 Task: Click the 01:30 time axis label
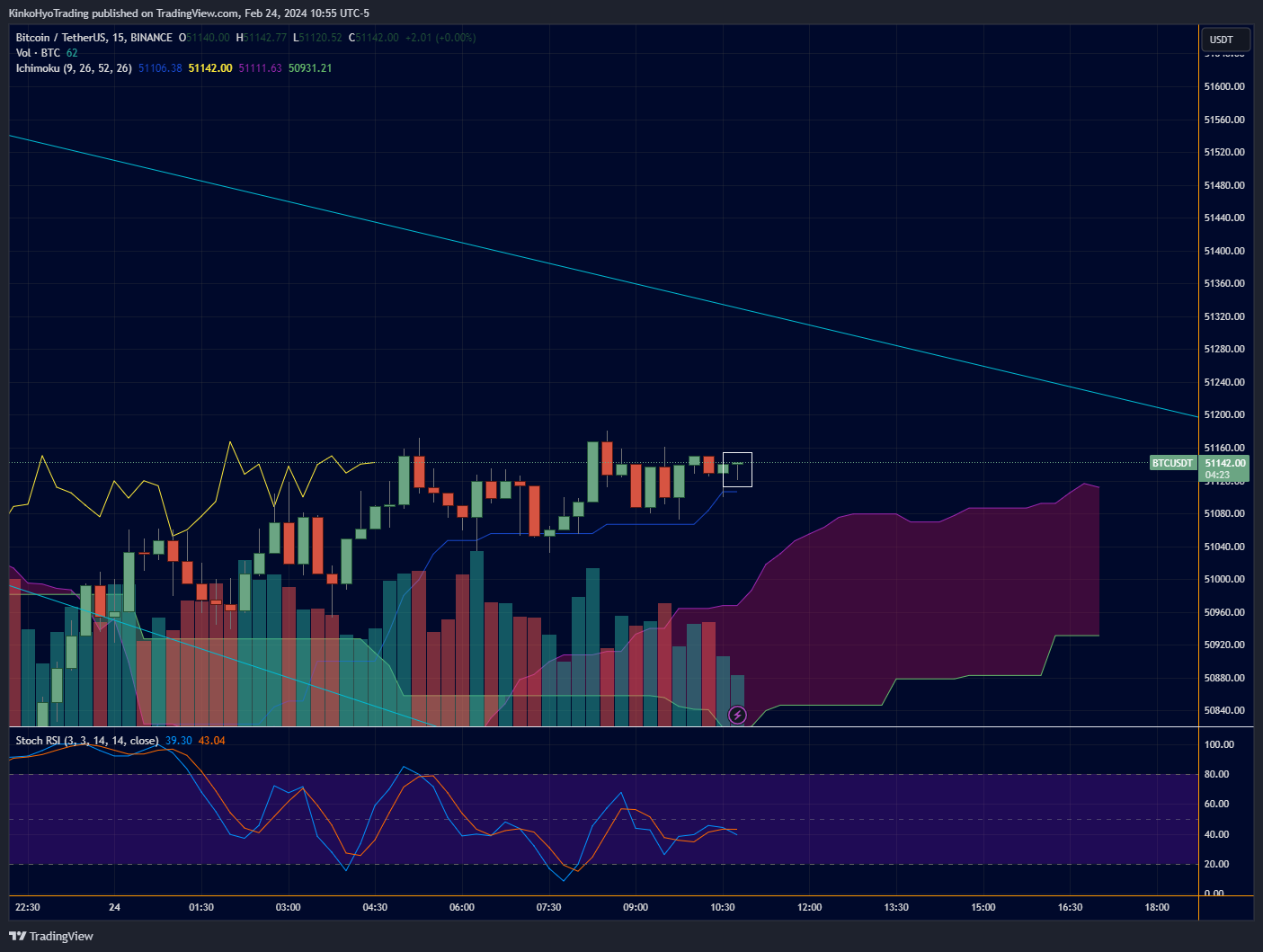201,907
